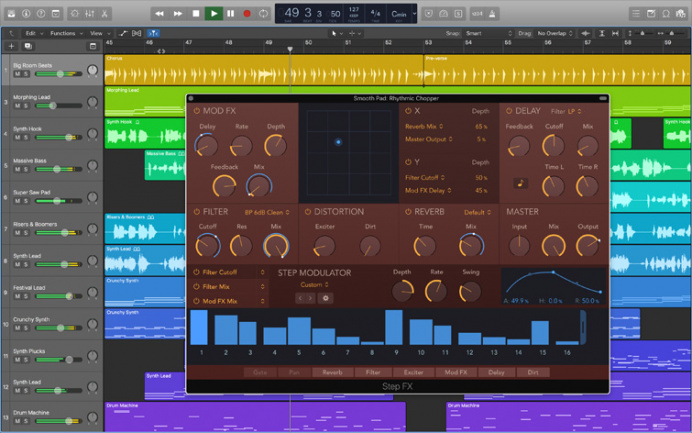Open the Editors scissors icon
This screenshot has height=433, width=692.
(105, 14)
